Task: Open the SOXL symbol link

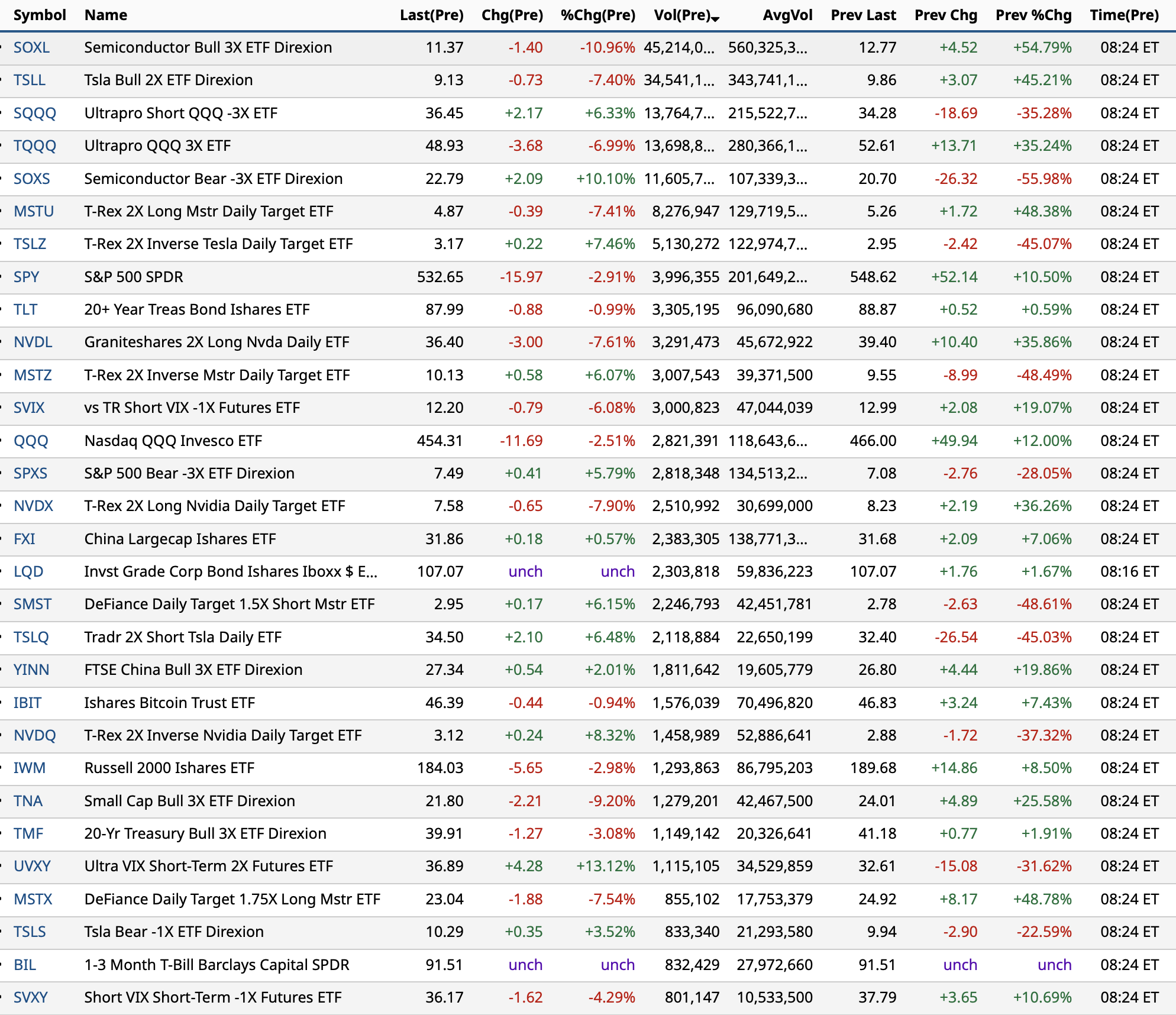Action: pos(31,47)
